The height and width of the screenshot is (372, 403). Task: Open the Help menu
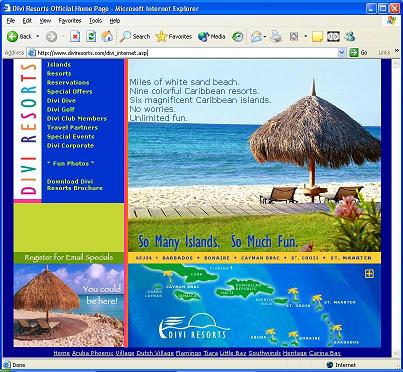(x=115, y=21)
